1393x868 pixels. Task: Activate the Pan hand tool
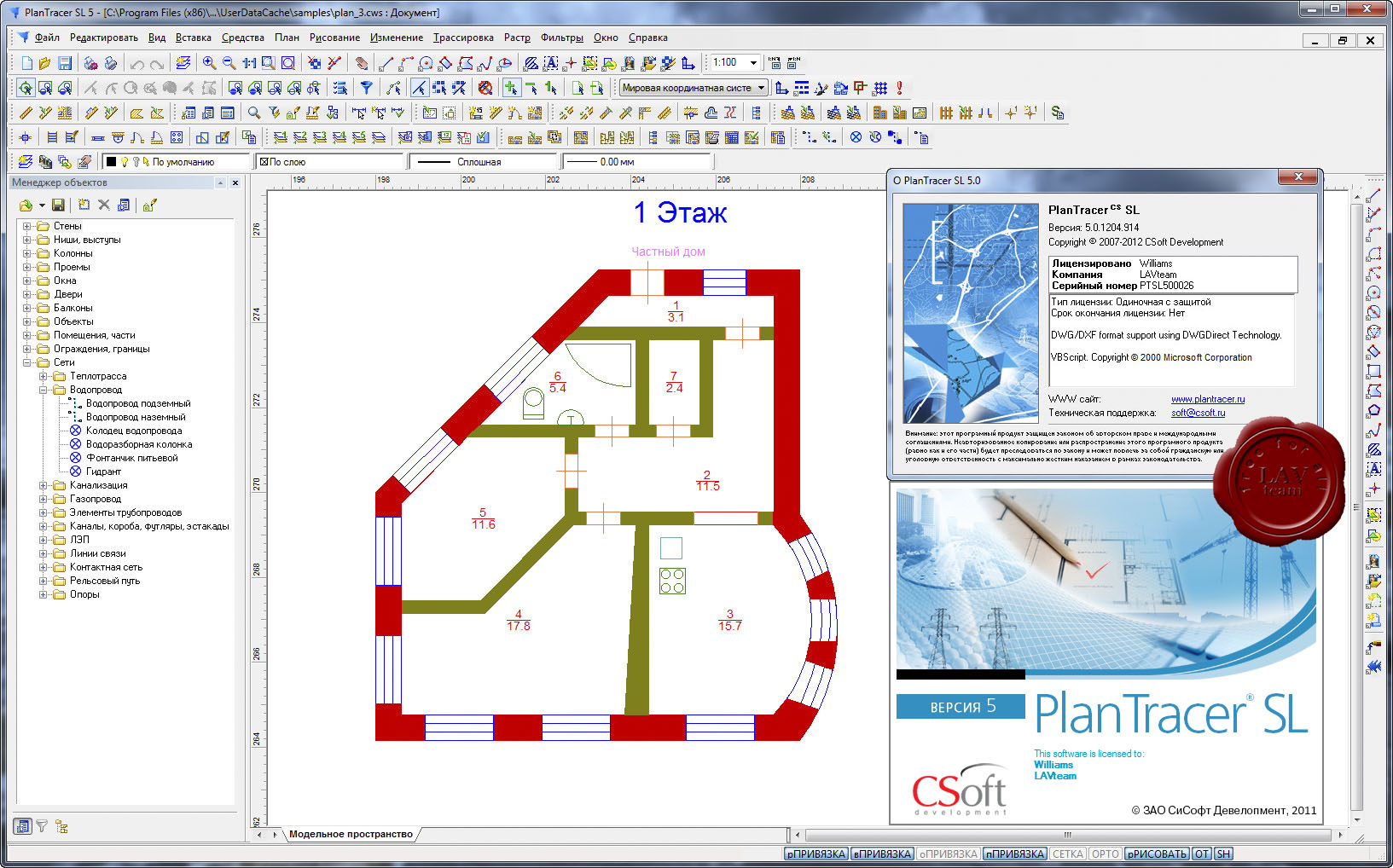click(362, 63)
